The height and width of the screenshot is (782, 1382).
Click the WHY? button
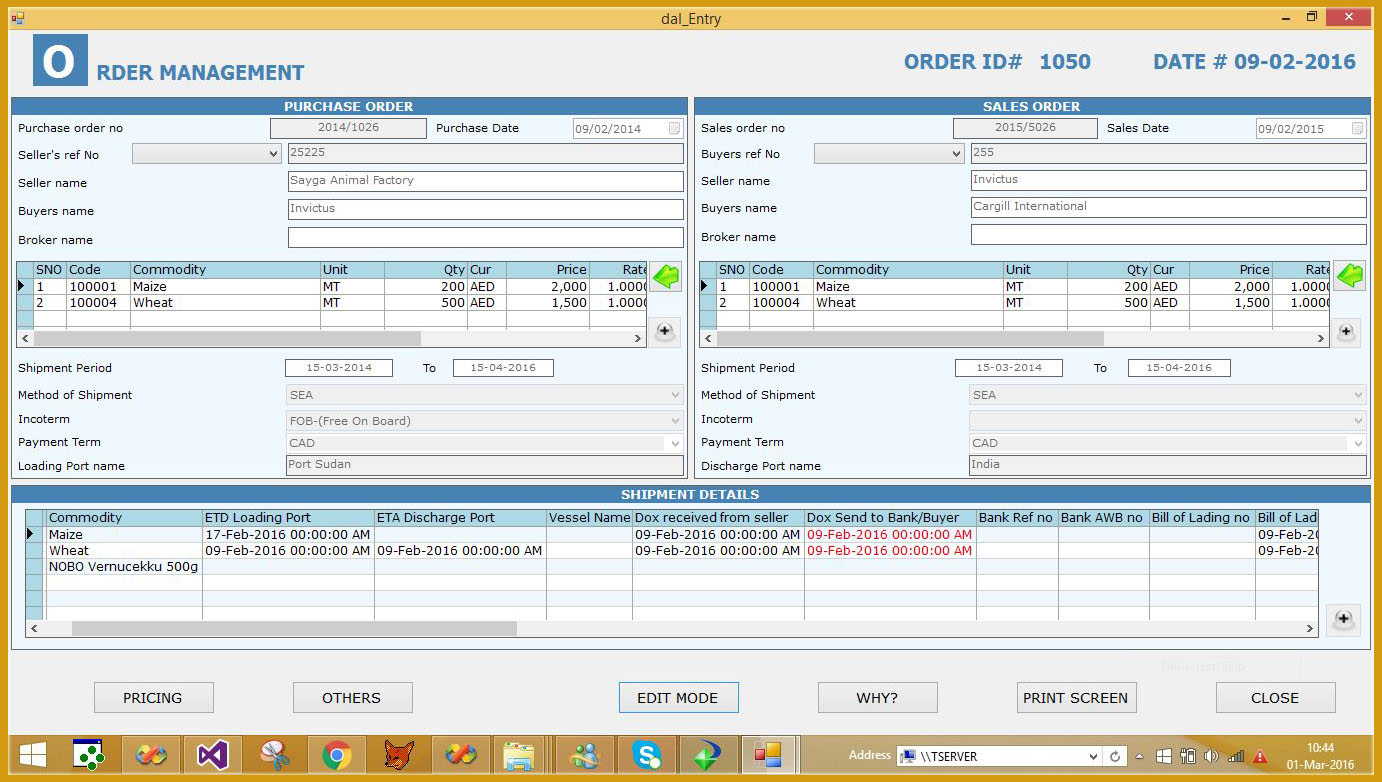click(877, 697)
